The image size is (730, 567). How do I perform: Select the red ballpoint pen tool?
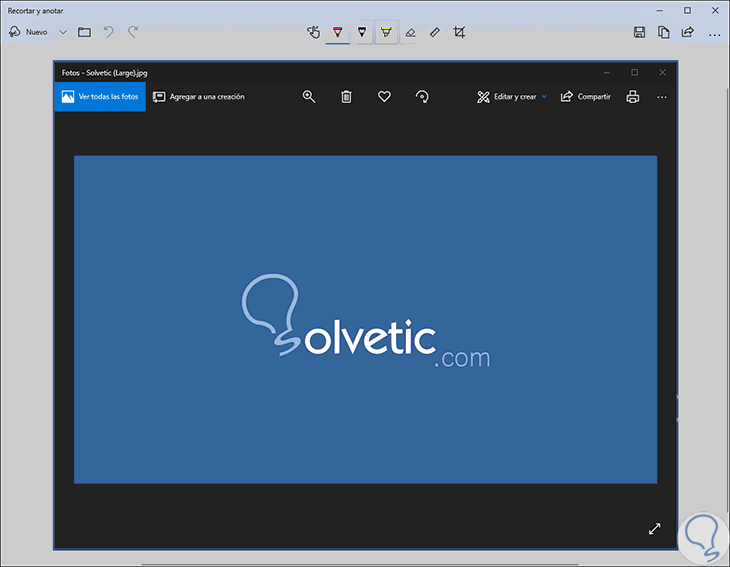click(x=338, y=32)
